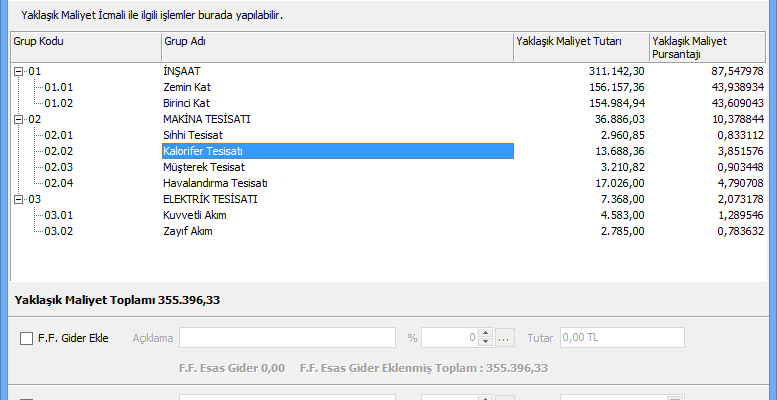The width and height of the screenshot is (777, 400).
Task: Click the Tutar amount field
Action: (622, 338)
